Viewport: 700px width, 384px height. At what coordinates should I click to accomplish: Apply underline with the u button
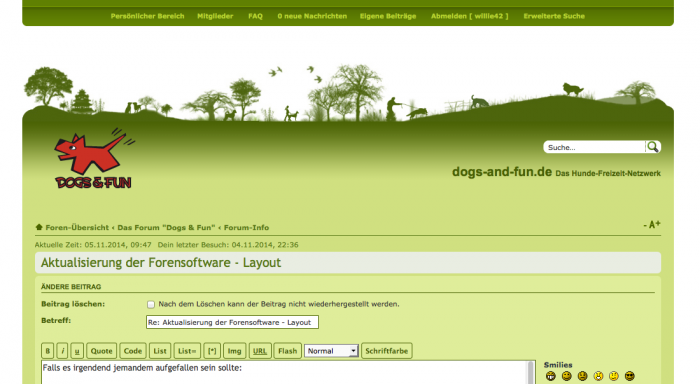pyautogui.click(x=77, y=351)
